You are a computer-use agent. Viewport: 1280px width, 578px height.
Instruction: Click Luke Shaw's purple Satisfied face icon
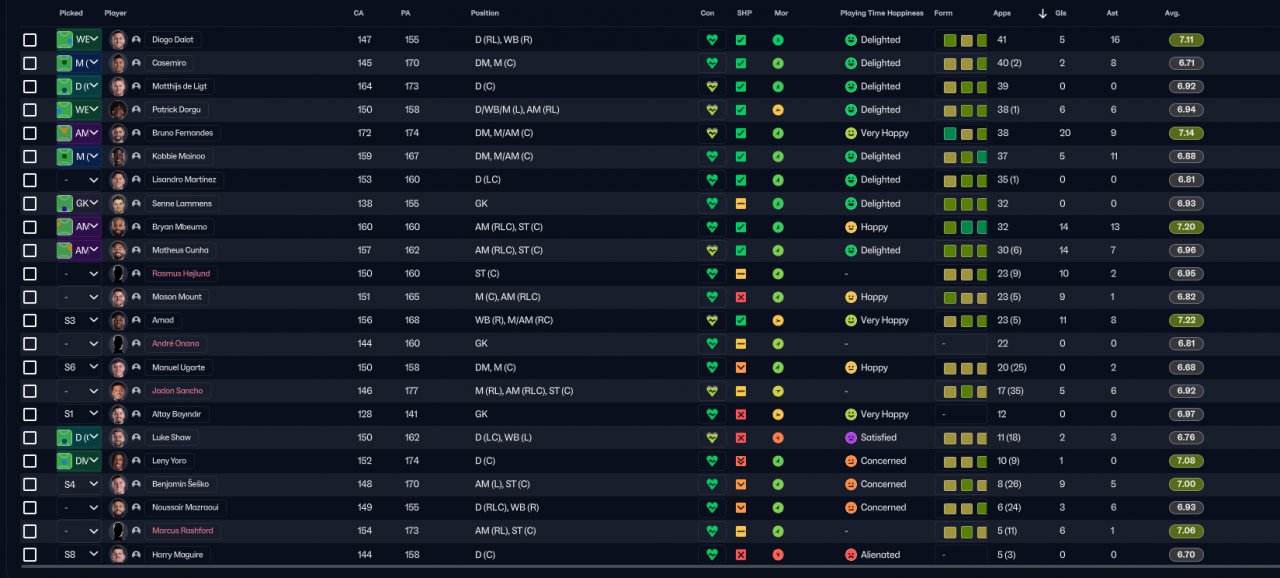pos(851,438)
